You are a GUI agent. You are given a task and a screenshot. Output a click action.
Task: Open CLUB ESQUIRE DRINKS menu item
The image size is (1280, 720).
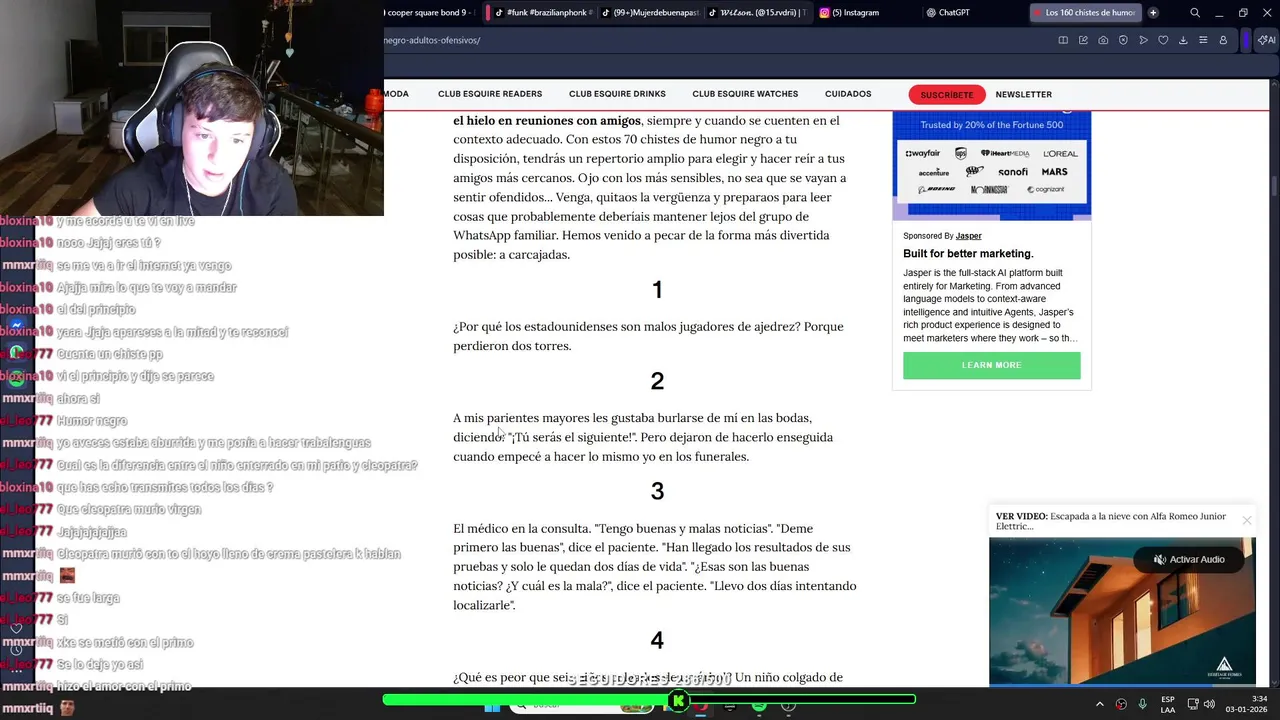point(617,94)
